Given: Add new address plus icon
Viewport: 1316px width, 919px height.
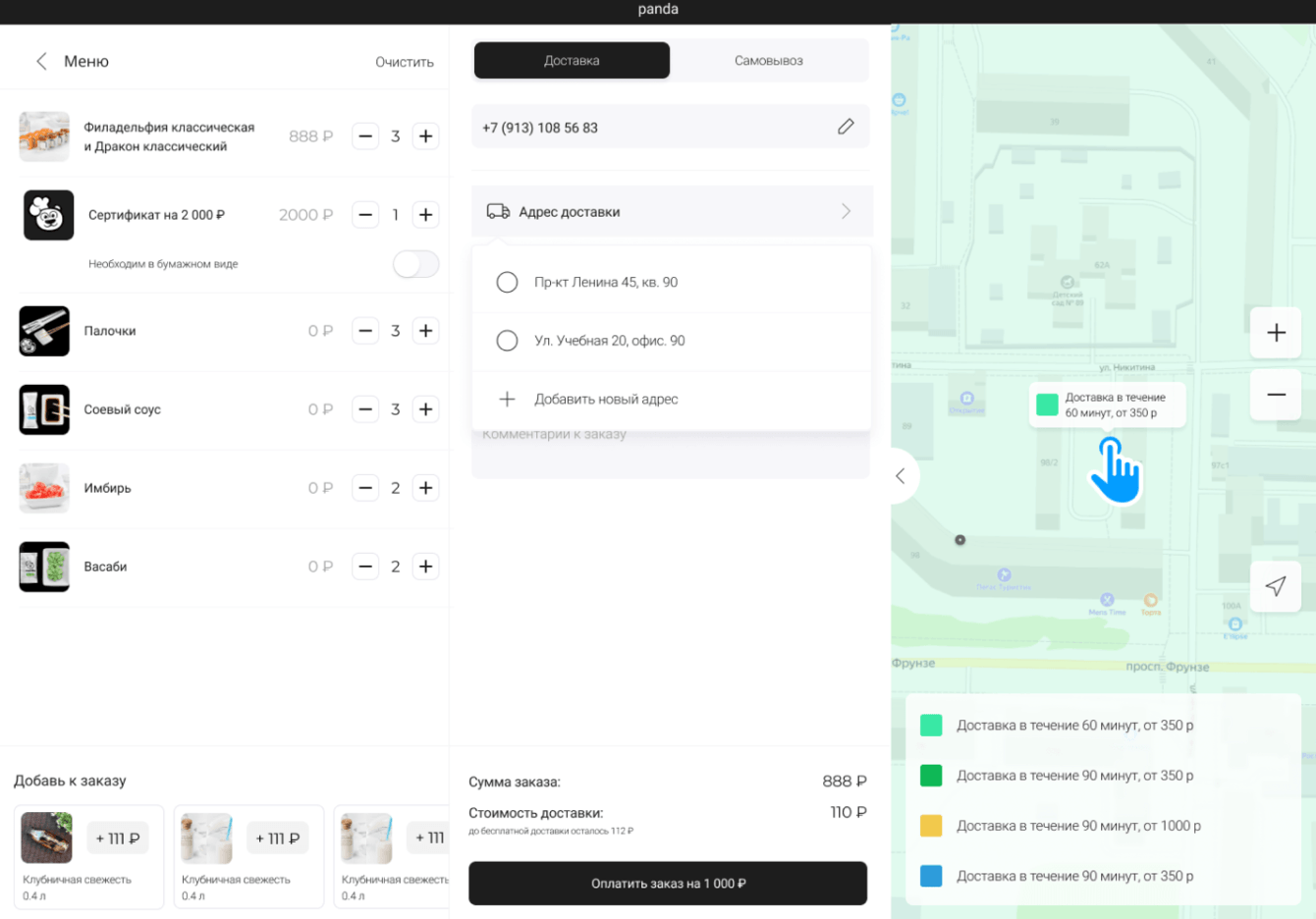Looking at the screenshot, I should (x=507, y=399).
